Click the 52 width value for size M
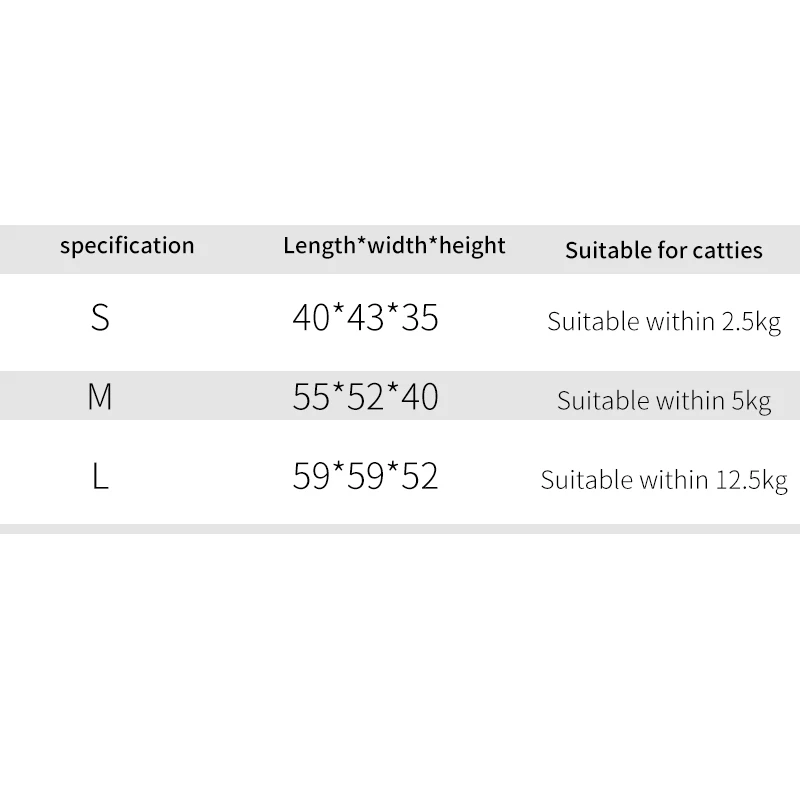 click(x=365, y=398)
